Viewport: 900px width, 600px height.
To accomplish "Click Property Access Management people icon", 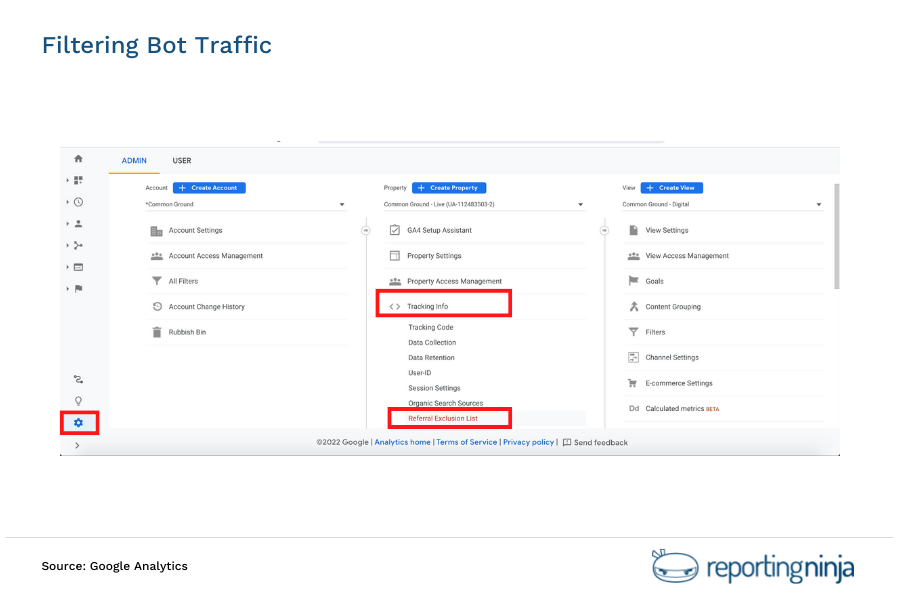I will tap(395, 281).
